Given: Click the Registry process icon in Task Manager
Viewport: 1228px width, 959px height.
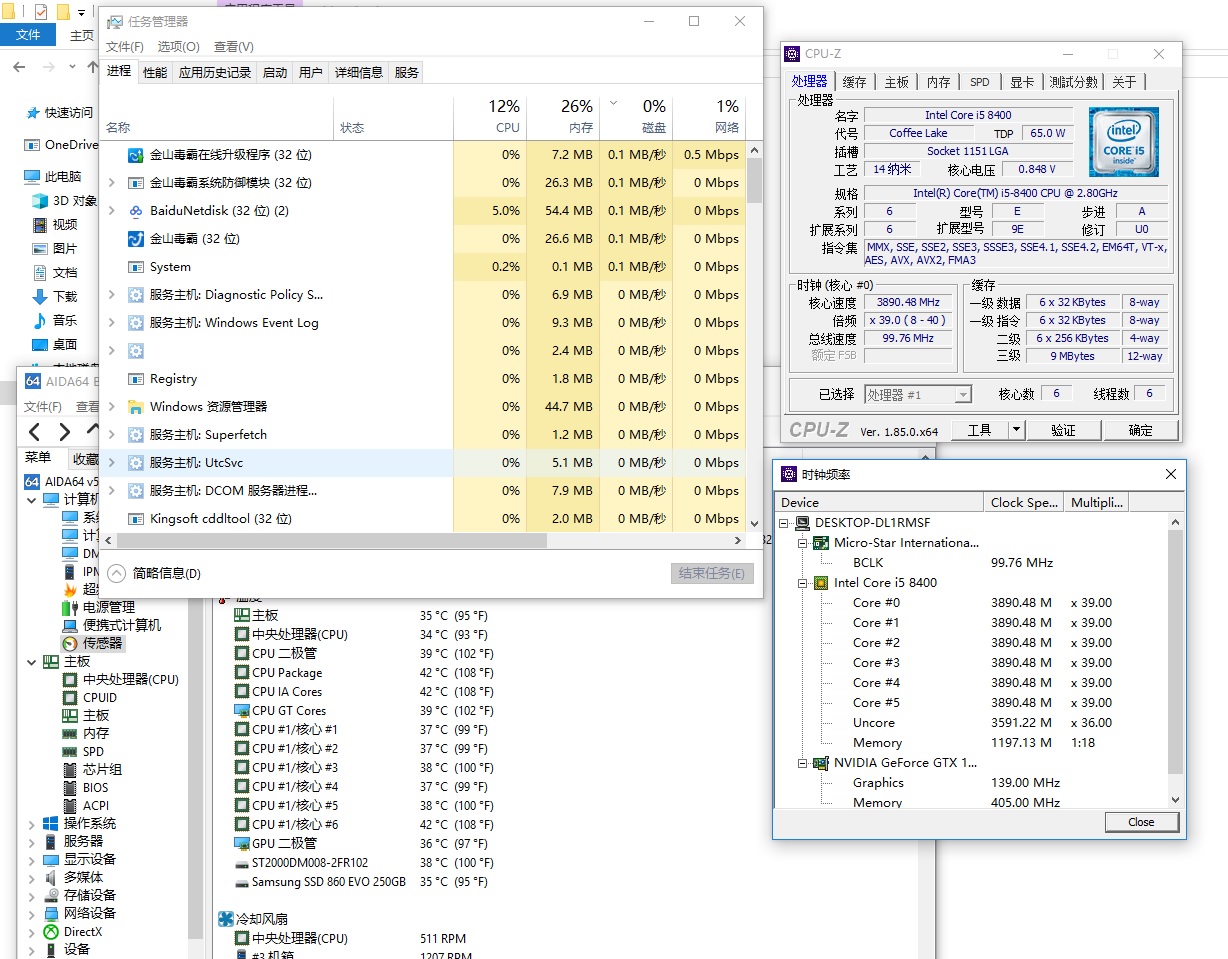Looking at the screenshot, I should point(137,379).
